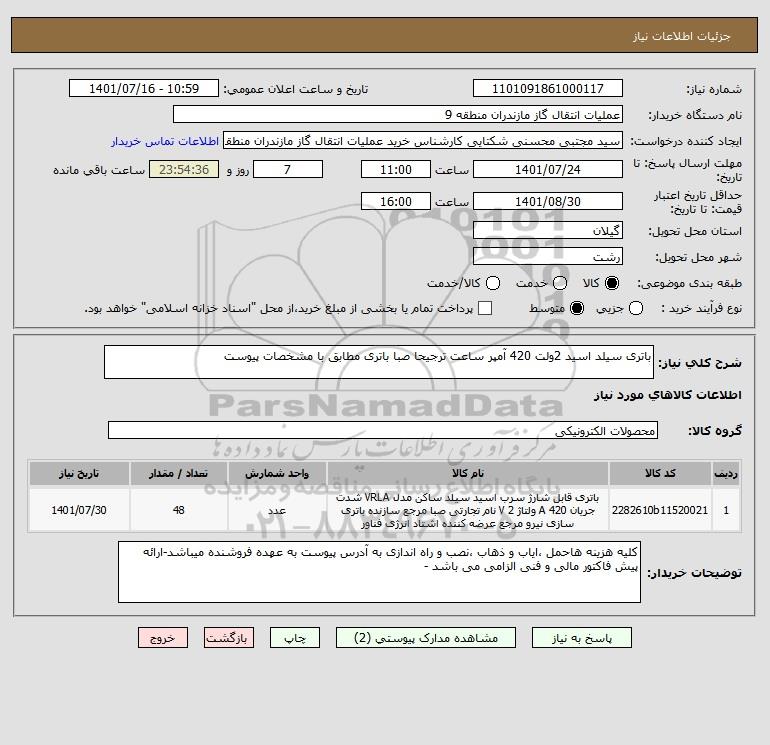Click the validity date 1401/08/30 field
The width and height of the screenshot is (770, 745).
pos(548,201)
